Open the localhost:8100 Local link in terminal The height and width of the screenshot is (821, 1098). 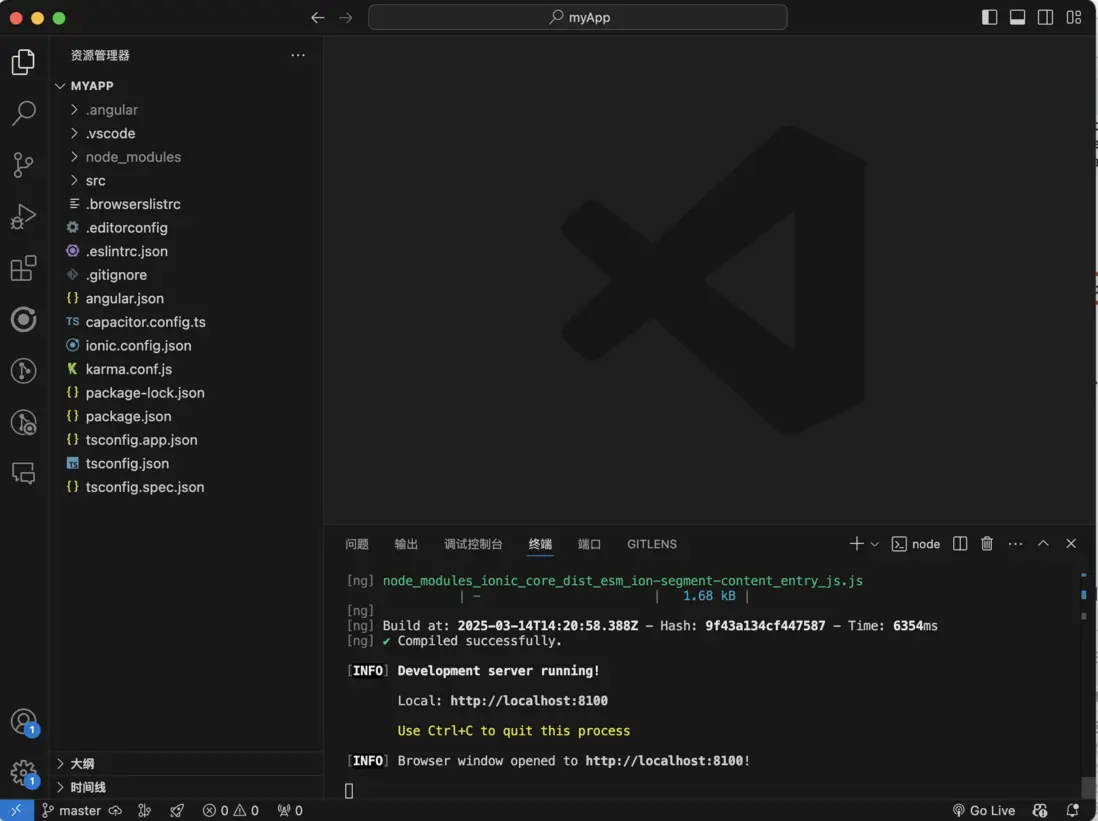pos(529,701)
